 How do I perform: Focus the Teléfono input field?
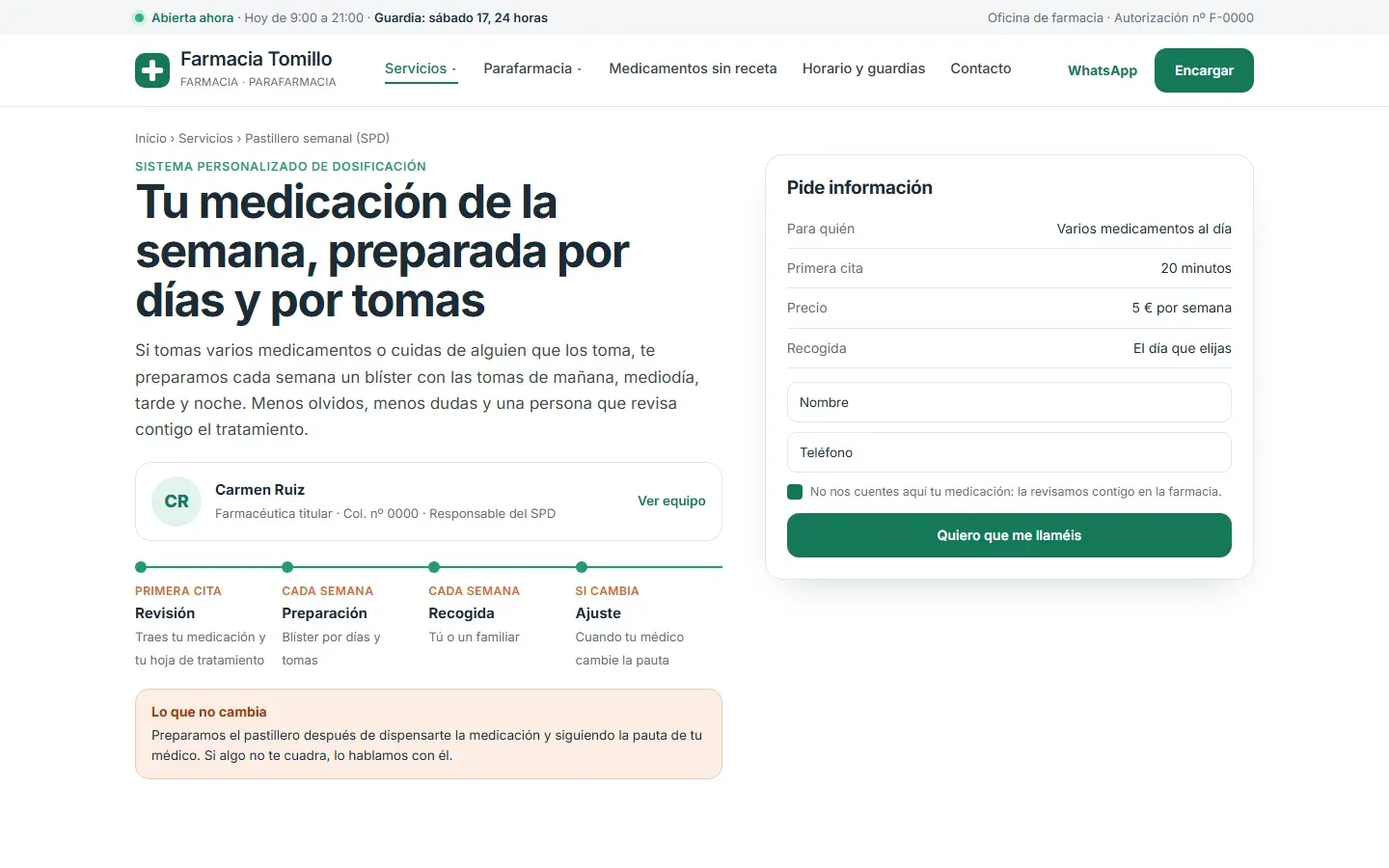point(1009,452)
